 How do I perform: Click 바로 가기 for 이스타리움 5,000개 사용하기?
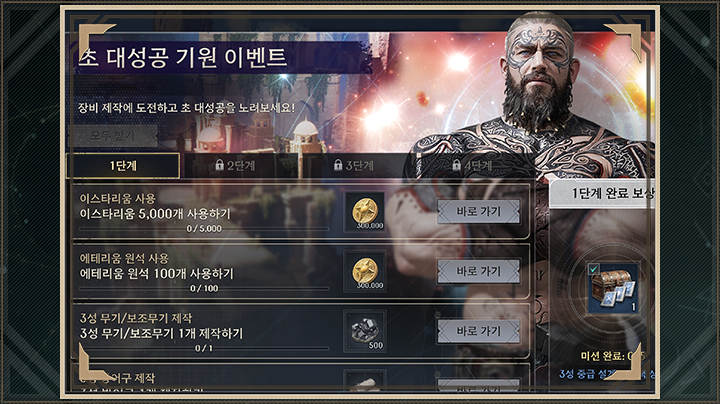pos(478,212)
